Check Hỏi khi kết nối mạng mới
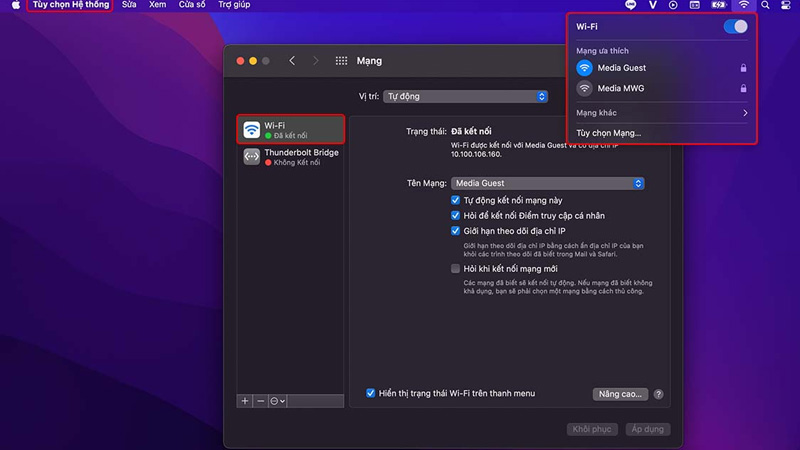800x450 pixels. pos(455,268)
